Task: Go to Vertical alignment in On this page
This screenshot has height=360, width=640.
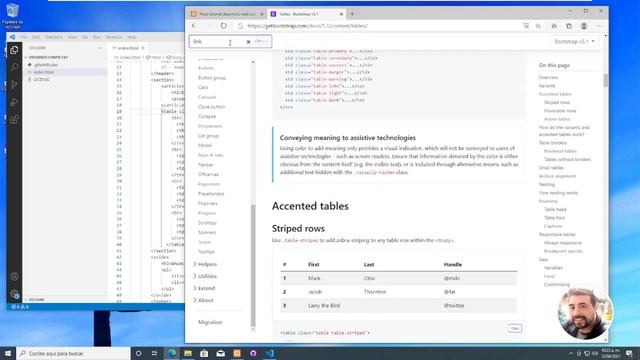Action: click(x=557, y=176)
